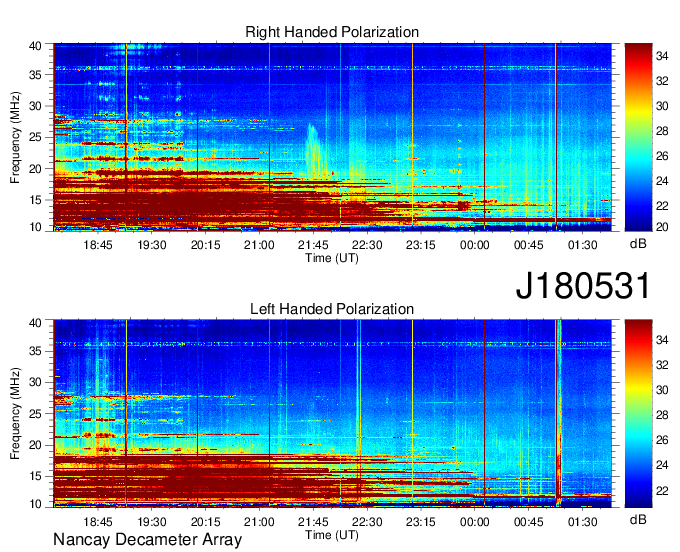Click the 21:00 time tick of Left Handed plot

tap(259, 522)
